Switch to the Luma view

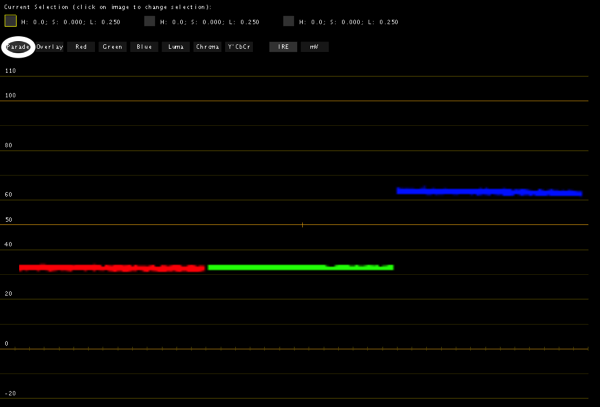[176, 47]
